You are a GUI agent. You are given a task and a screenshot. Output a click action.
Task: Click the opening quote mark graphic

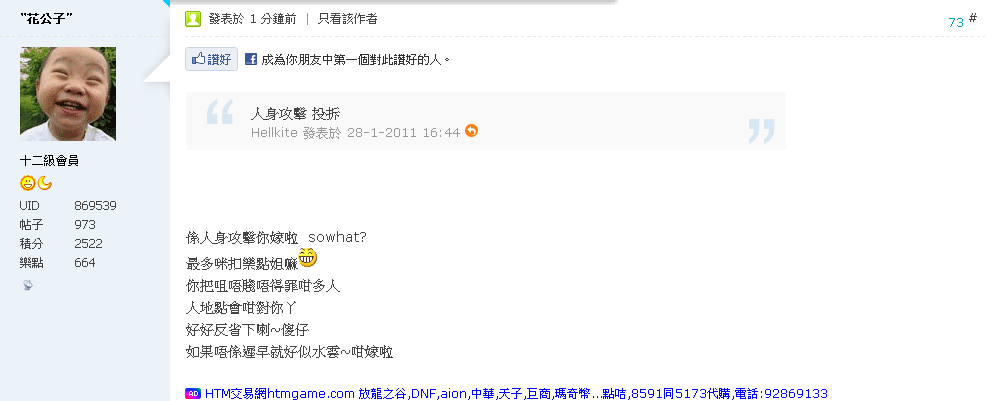(x=220, y=112)
